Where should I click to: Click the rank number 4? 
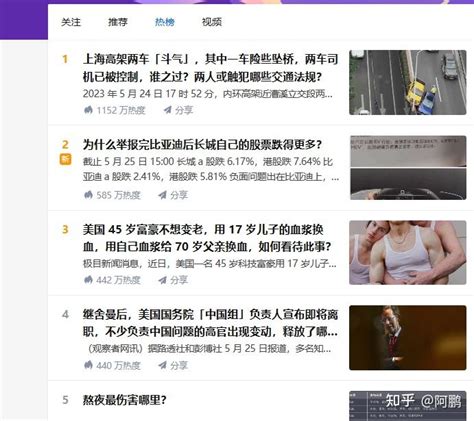click(65, 314)
